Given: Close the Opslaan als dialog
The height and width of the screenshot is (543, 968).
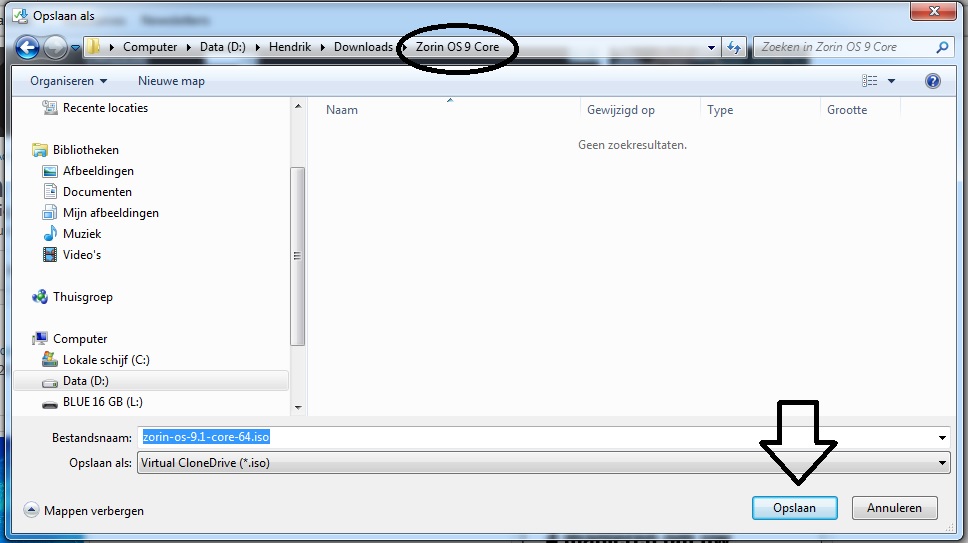Looking at the screenshot, I should pos(933,10).
